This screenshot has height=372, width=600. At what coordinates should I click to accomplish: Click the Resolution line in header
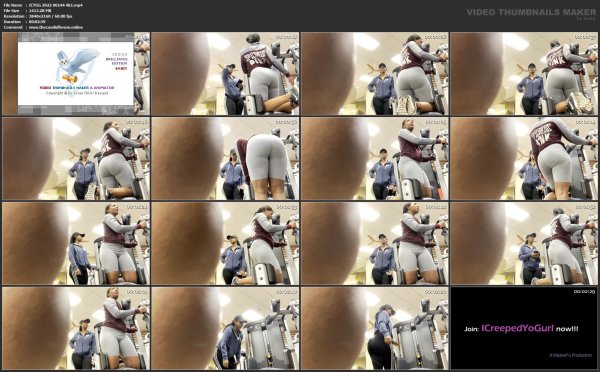coord(38,16)
